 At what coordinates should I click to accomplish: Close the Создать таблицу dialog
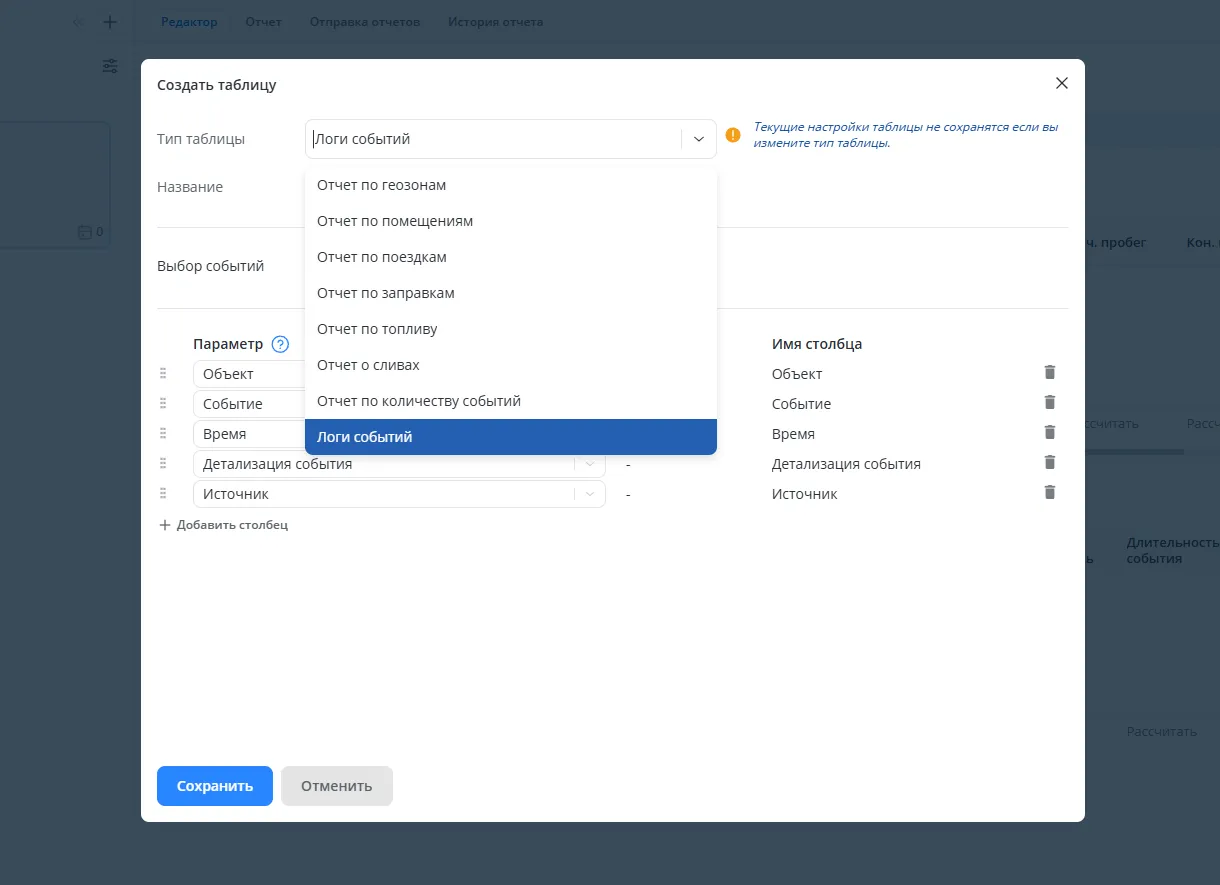1062,84
